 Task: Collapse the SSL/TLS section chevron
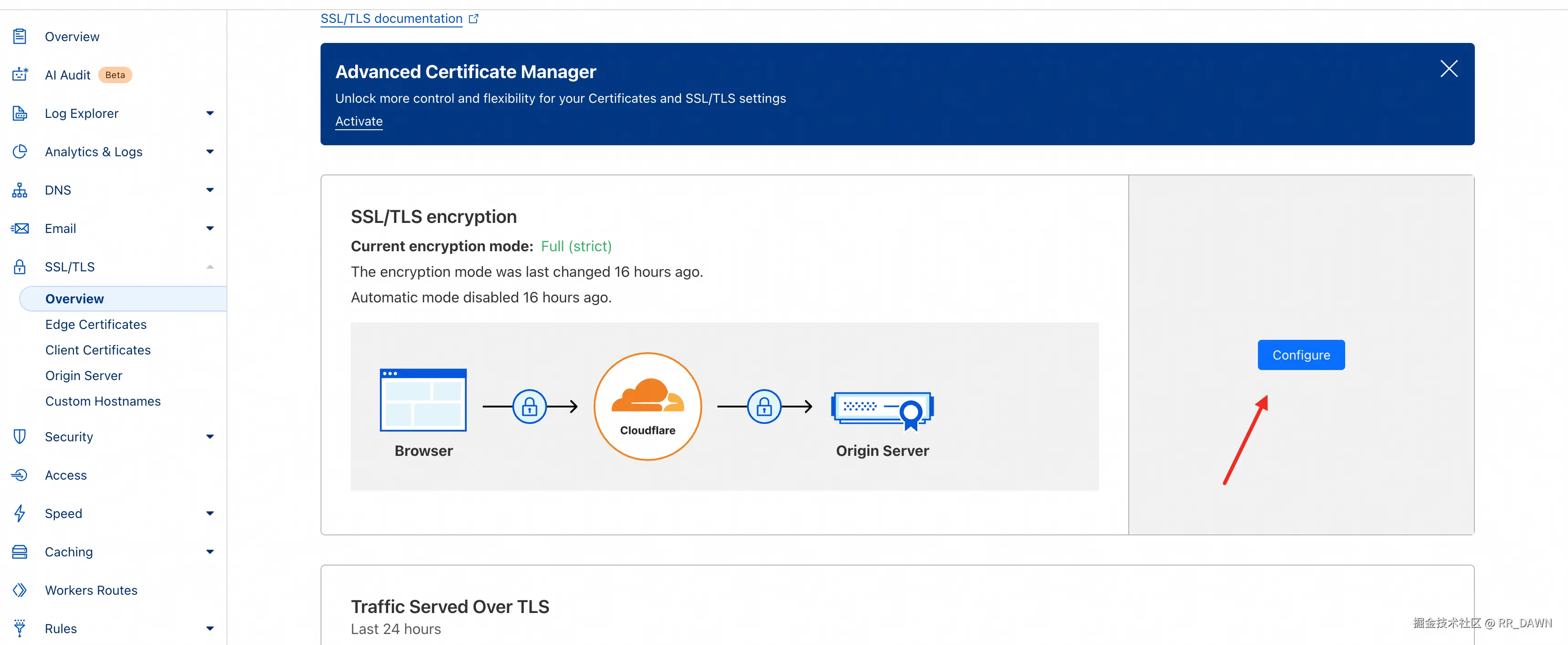pyautogui.click(x=210, y=267)
